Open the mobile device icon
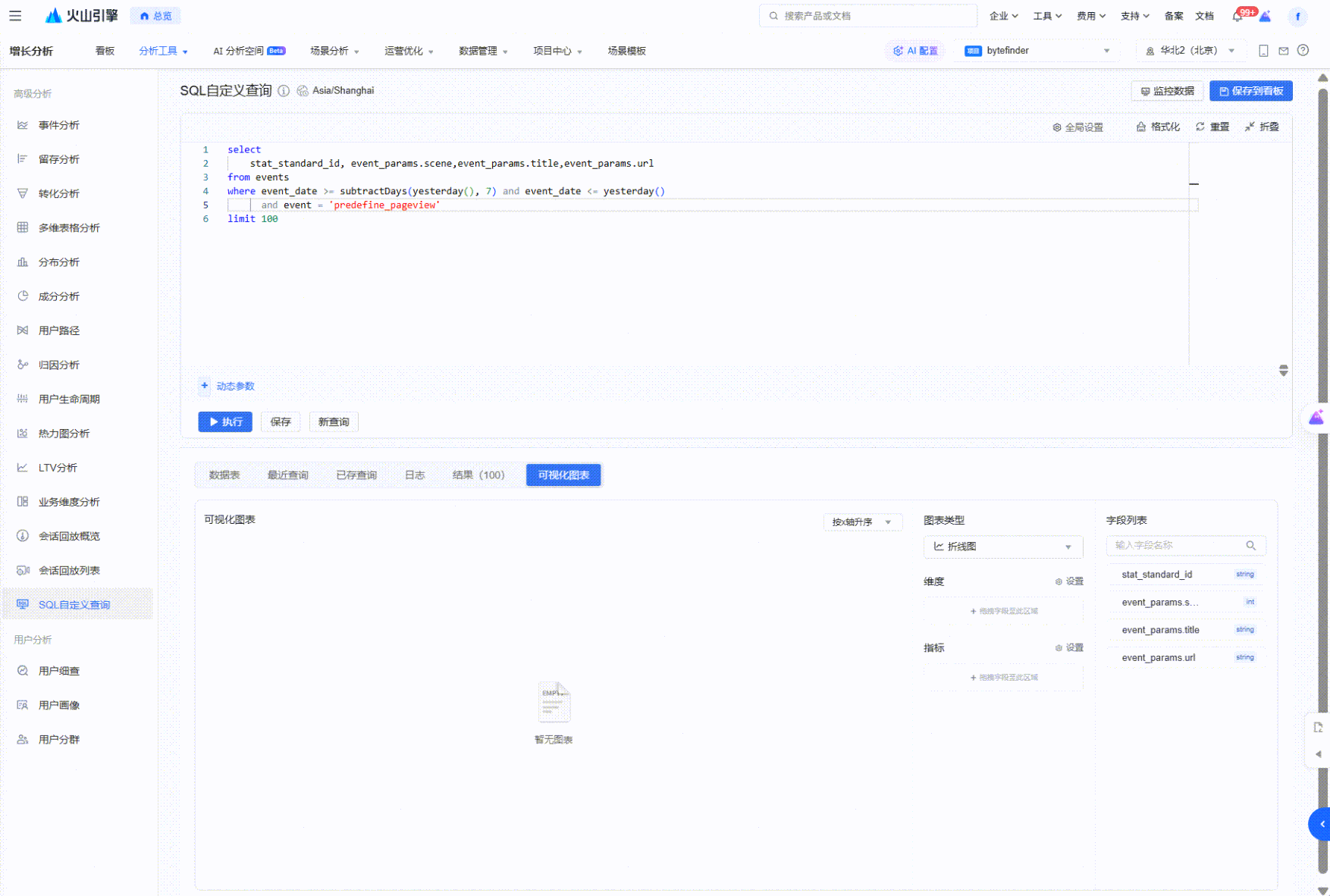 [1263, 51]
